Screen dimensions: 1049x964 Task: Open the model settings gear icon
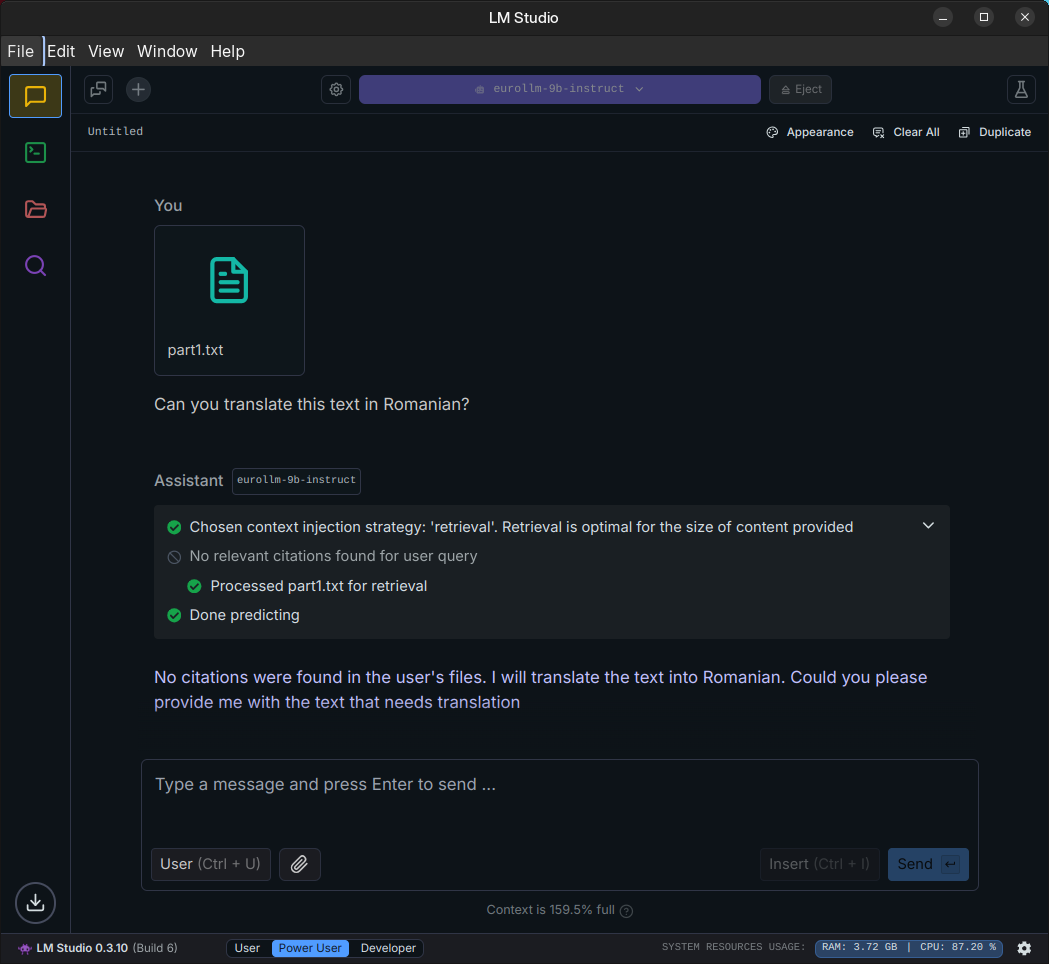336,89
